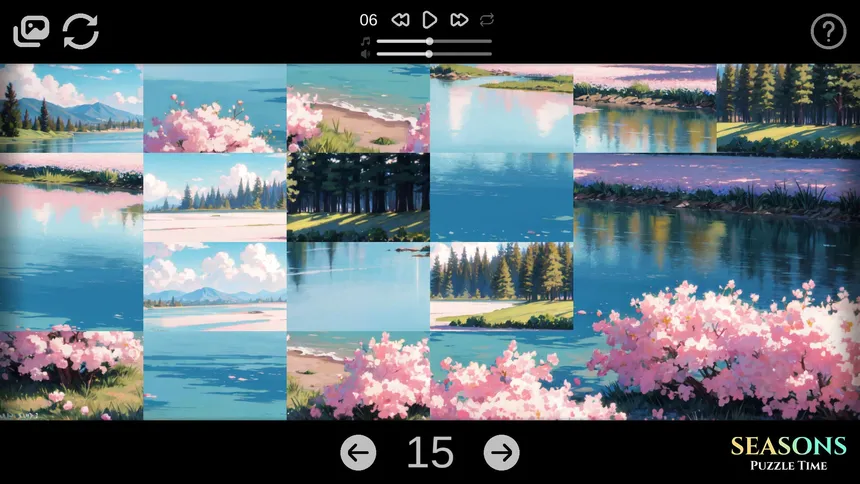This screenshot has height=484, width=860.
Task: Click the shuffle/refresh puzzle icon
Action: tap(81, 31)
